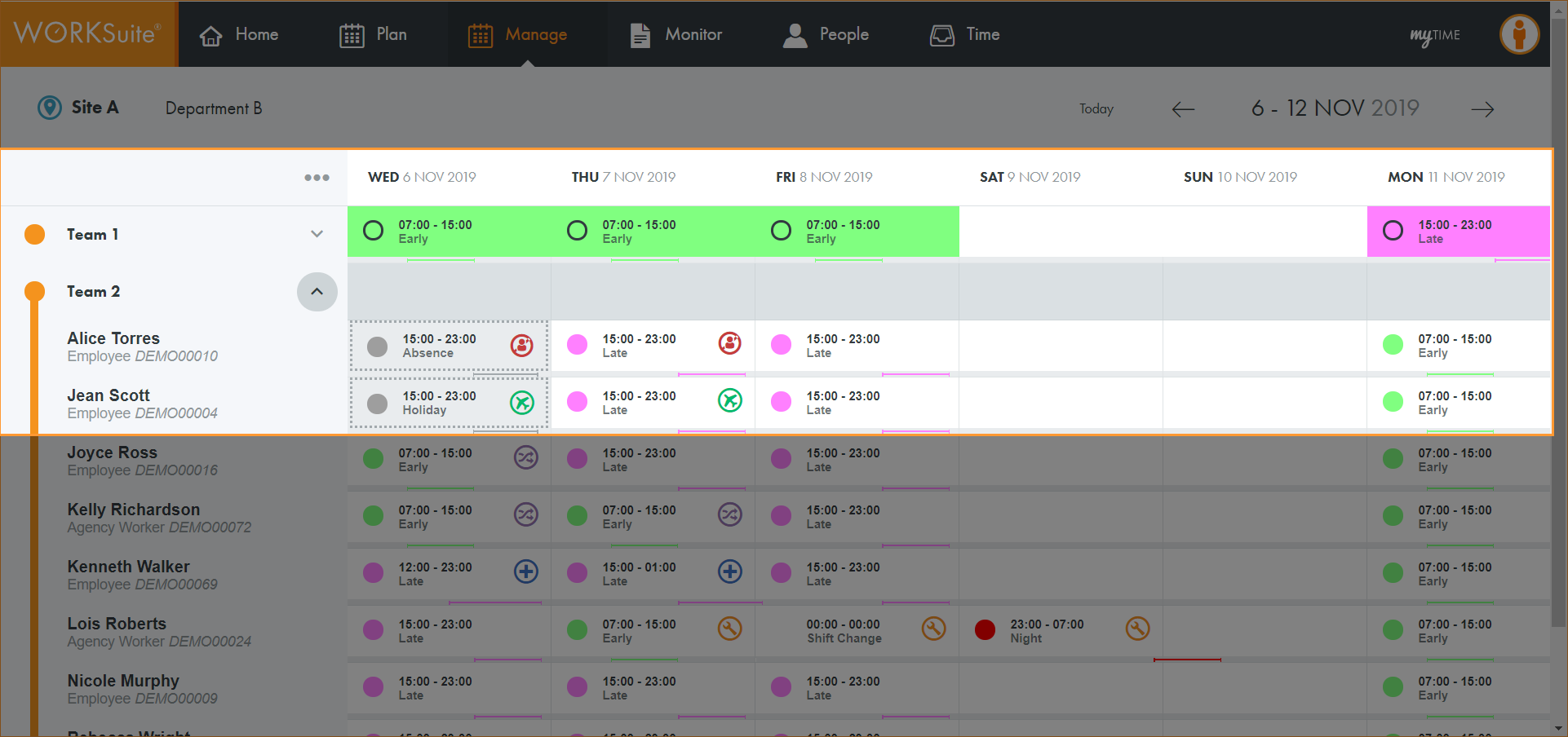Open the Department B selector
1568x737 pixels.
214,108
